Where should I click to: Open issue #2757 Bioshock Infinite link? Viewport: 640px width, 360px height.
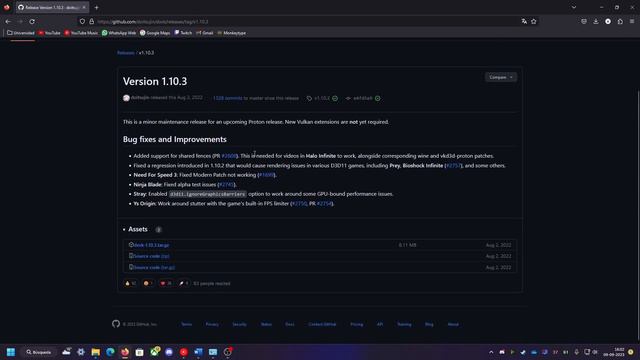pyautogui.click(x=453, y=166)
